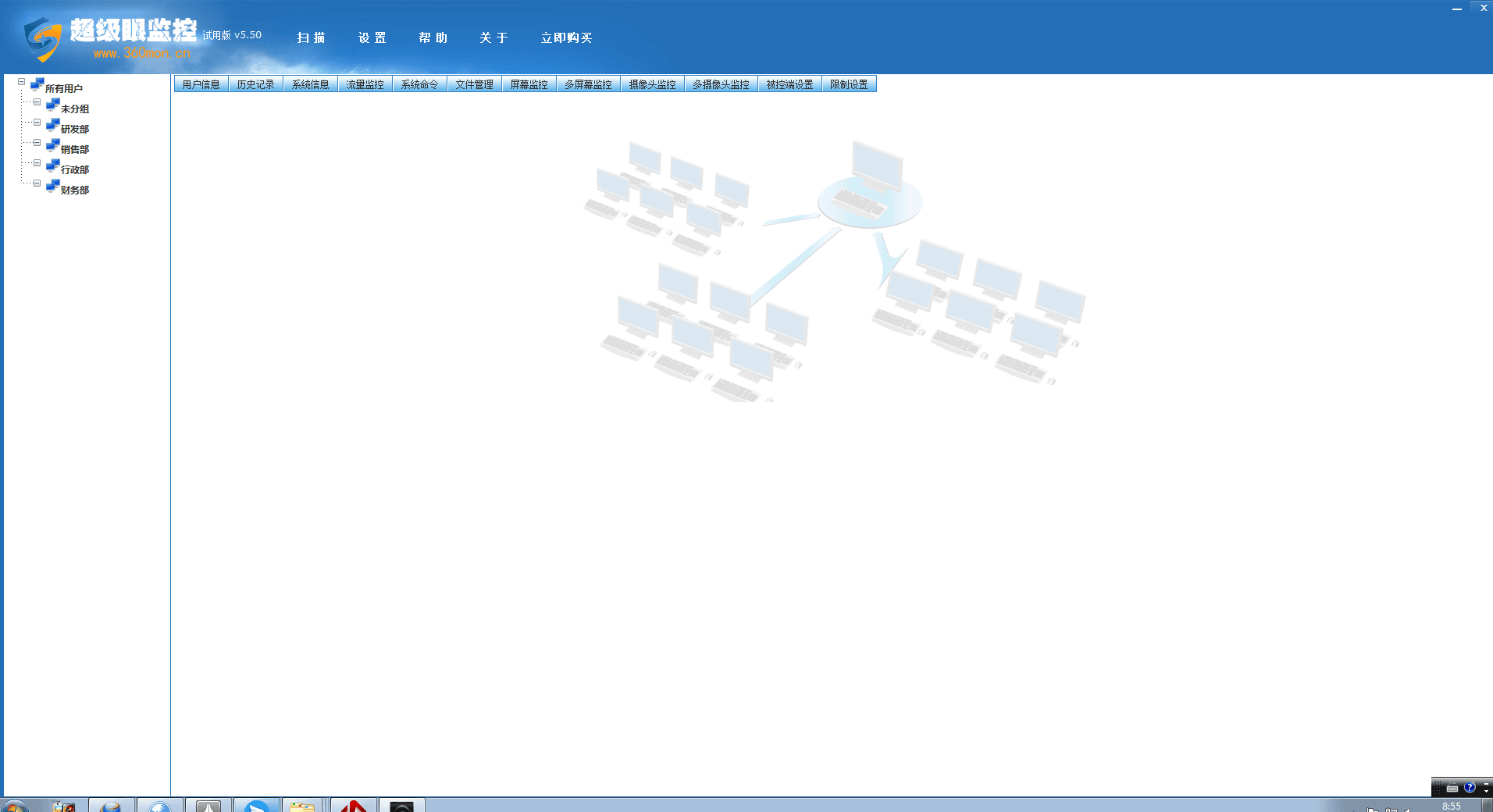Open the 摄像头监控 tab
Screen dimensions: 1493x812
coord(652,84)
